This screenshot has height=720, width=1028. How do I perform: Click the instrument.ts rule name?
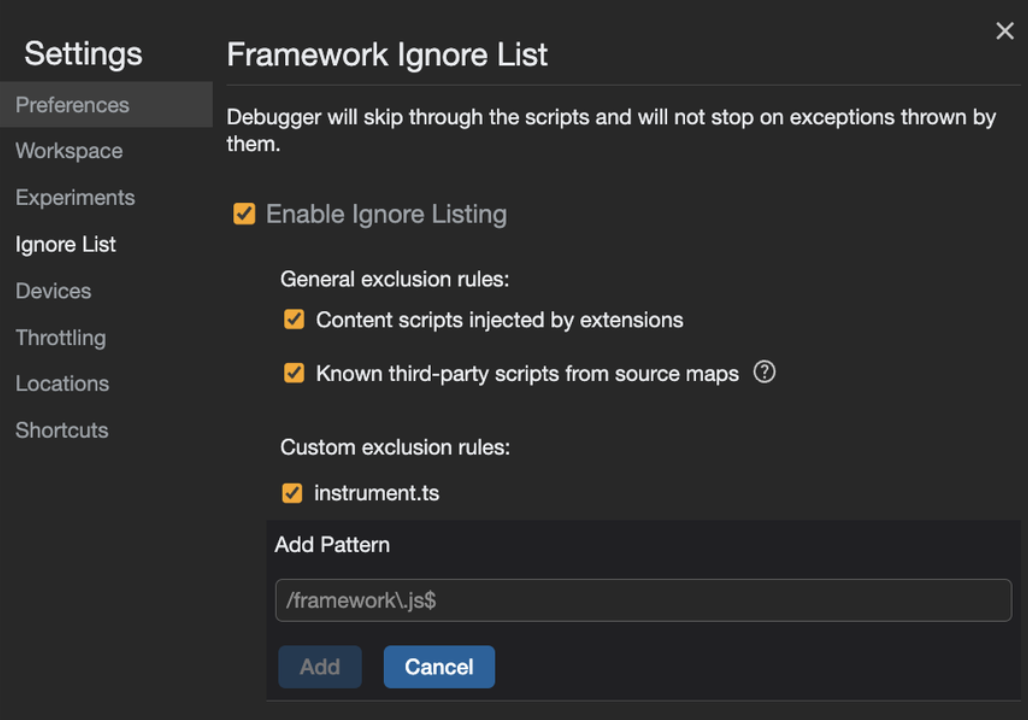click(377, 493)
